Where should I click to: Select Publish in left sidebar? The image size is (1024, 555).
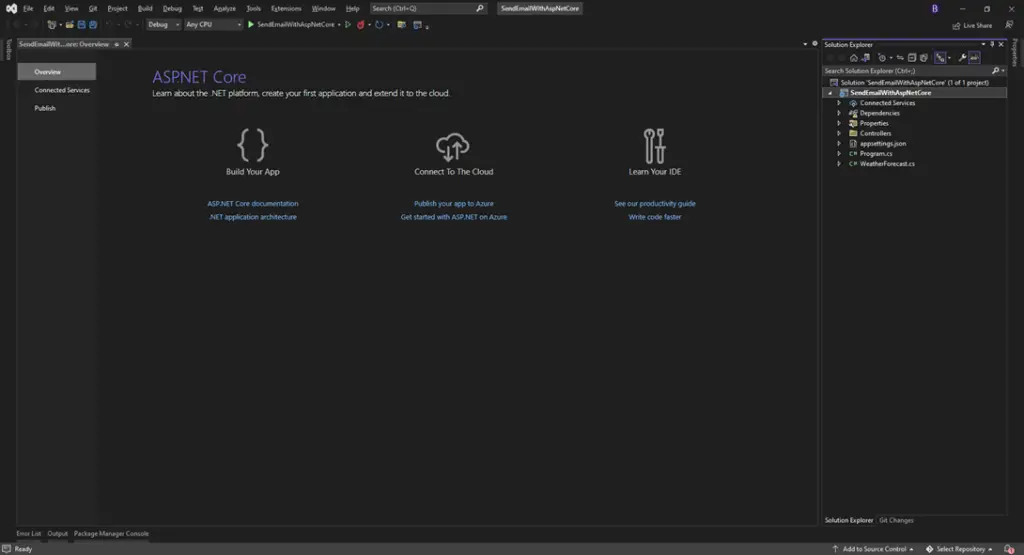coord(45,108)
